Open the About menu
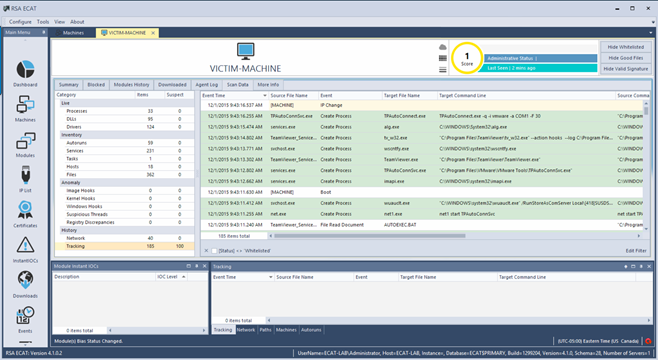The width and height of the screenshot is (658, 360). pos(77,22)
